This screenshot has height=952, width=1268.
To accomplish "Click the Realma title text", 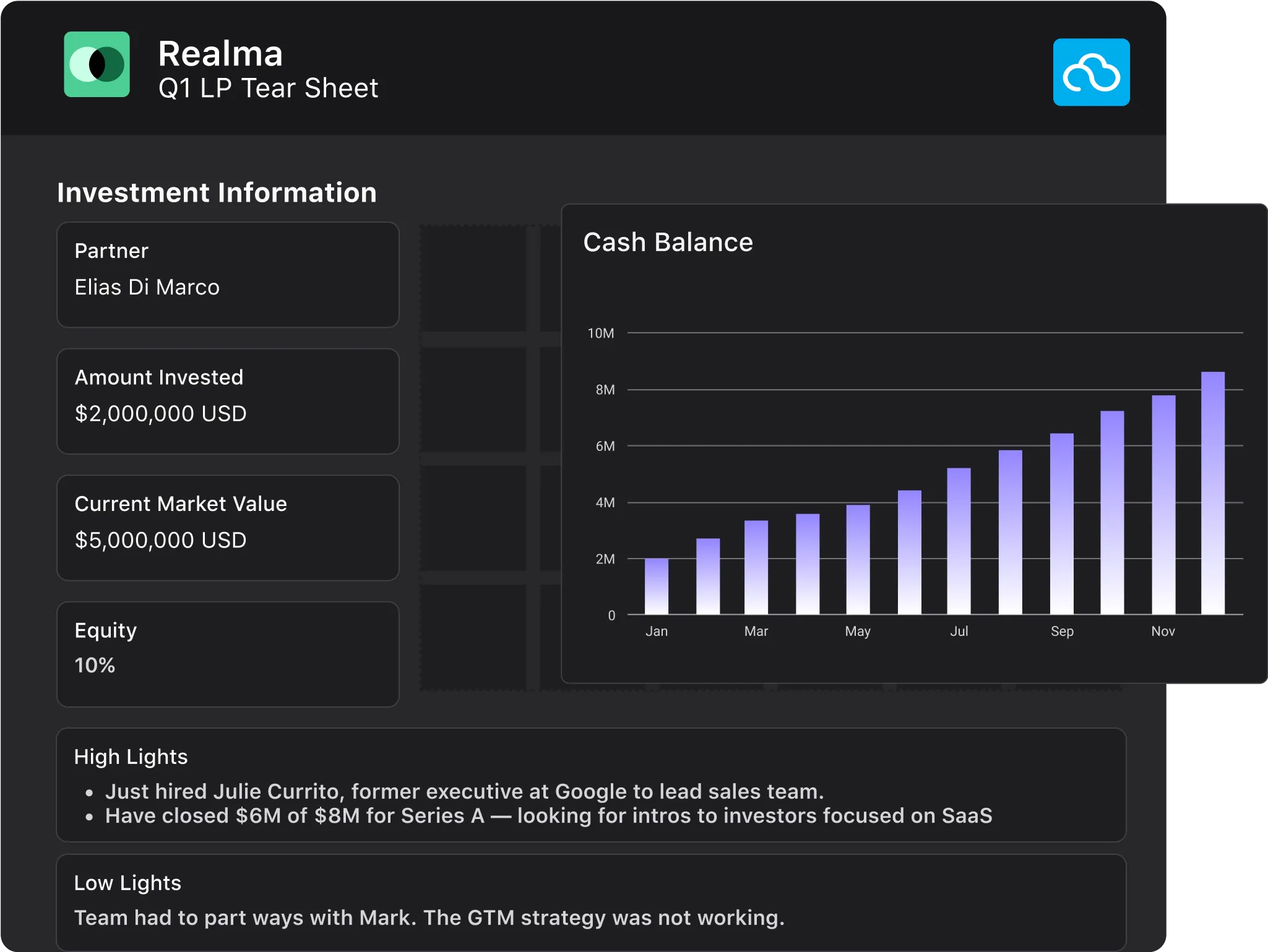I will (220, 54).
